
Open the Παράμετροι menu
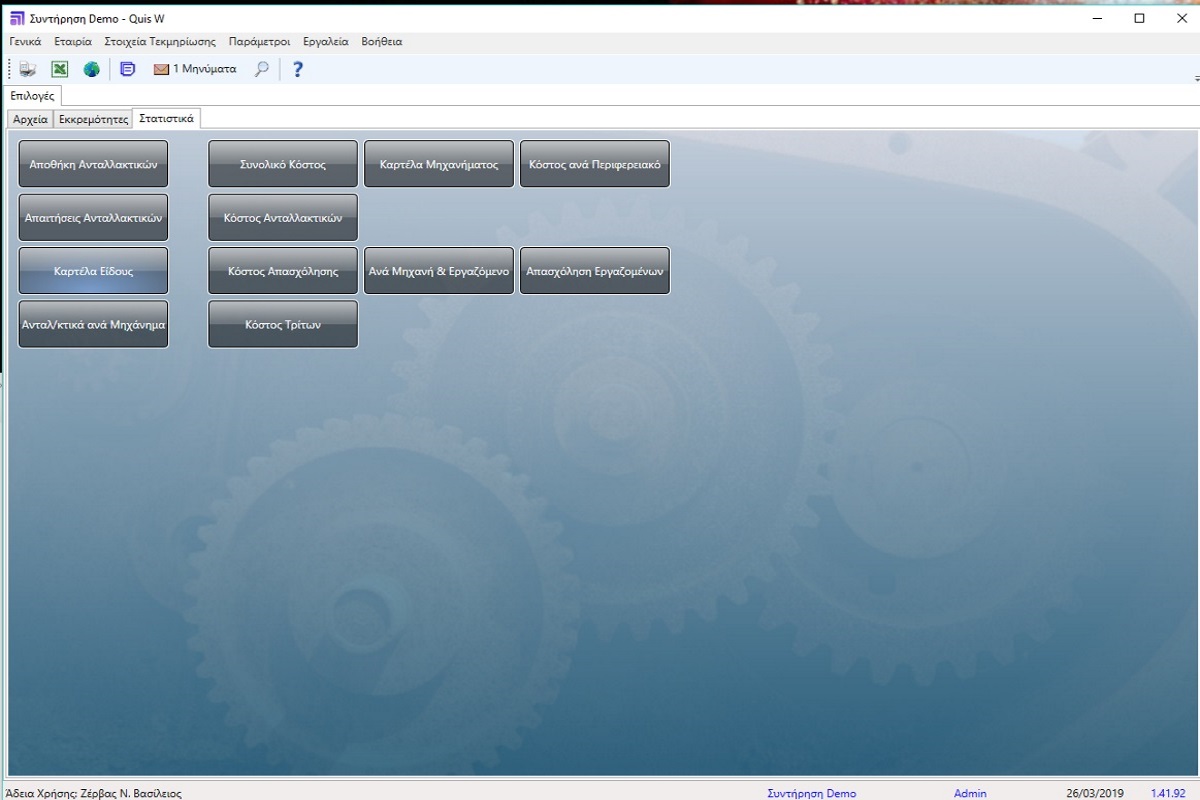(259, 42)
